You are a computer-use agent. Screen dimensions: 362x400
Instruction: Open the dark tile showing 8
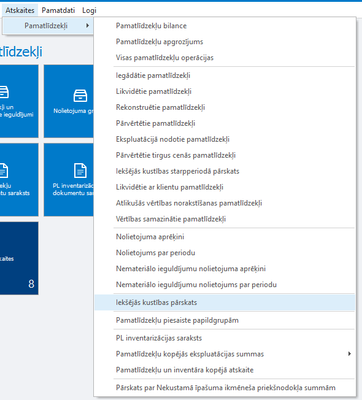tap(19, 258)
